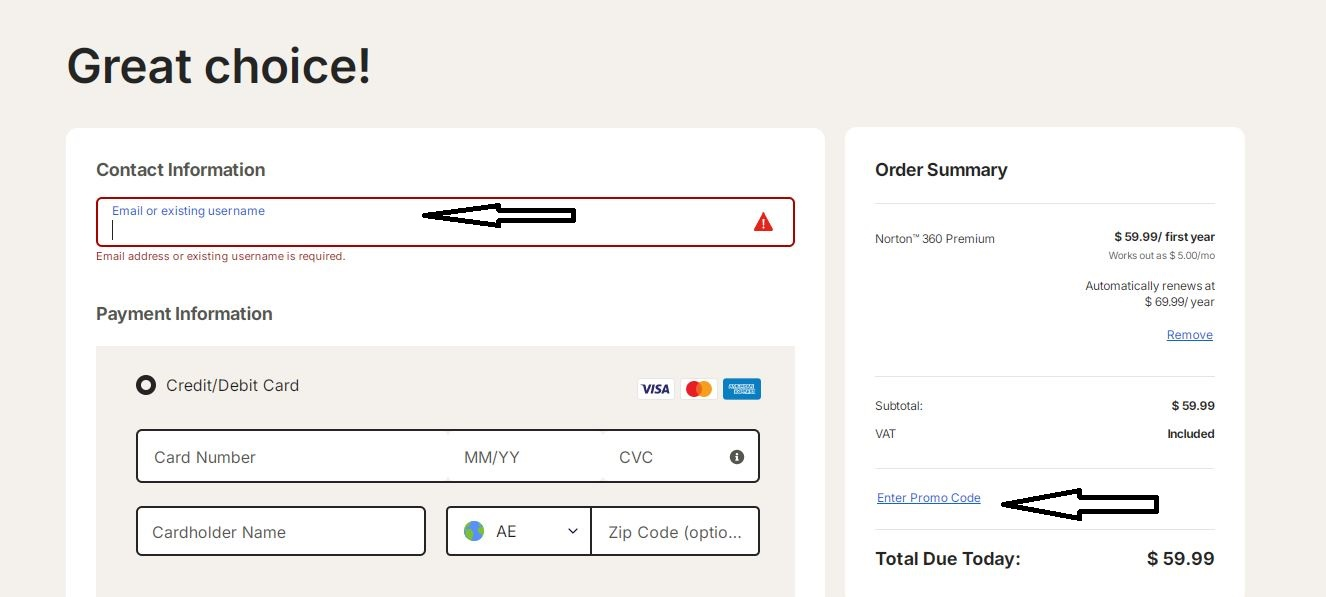
Task: Click the Zip Code optional field
Action: point(675,531)
